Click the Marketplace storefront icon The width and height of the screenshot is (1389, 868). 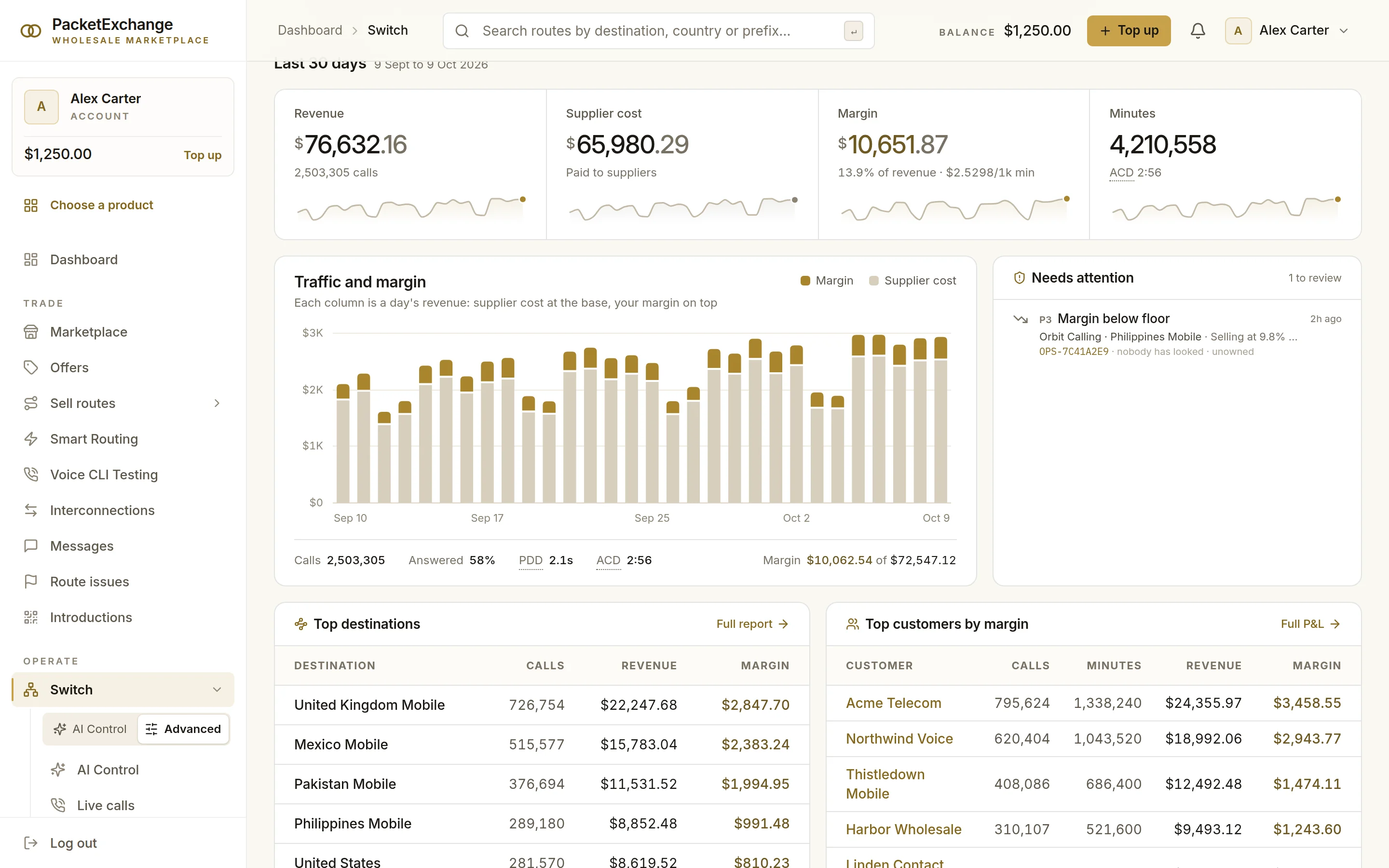click(x=31, y=332)
